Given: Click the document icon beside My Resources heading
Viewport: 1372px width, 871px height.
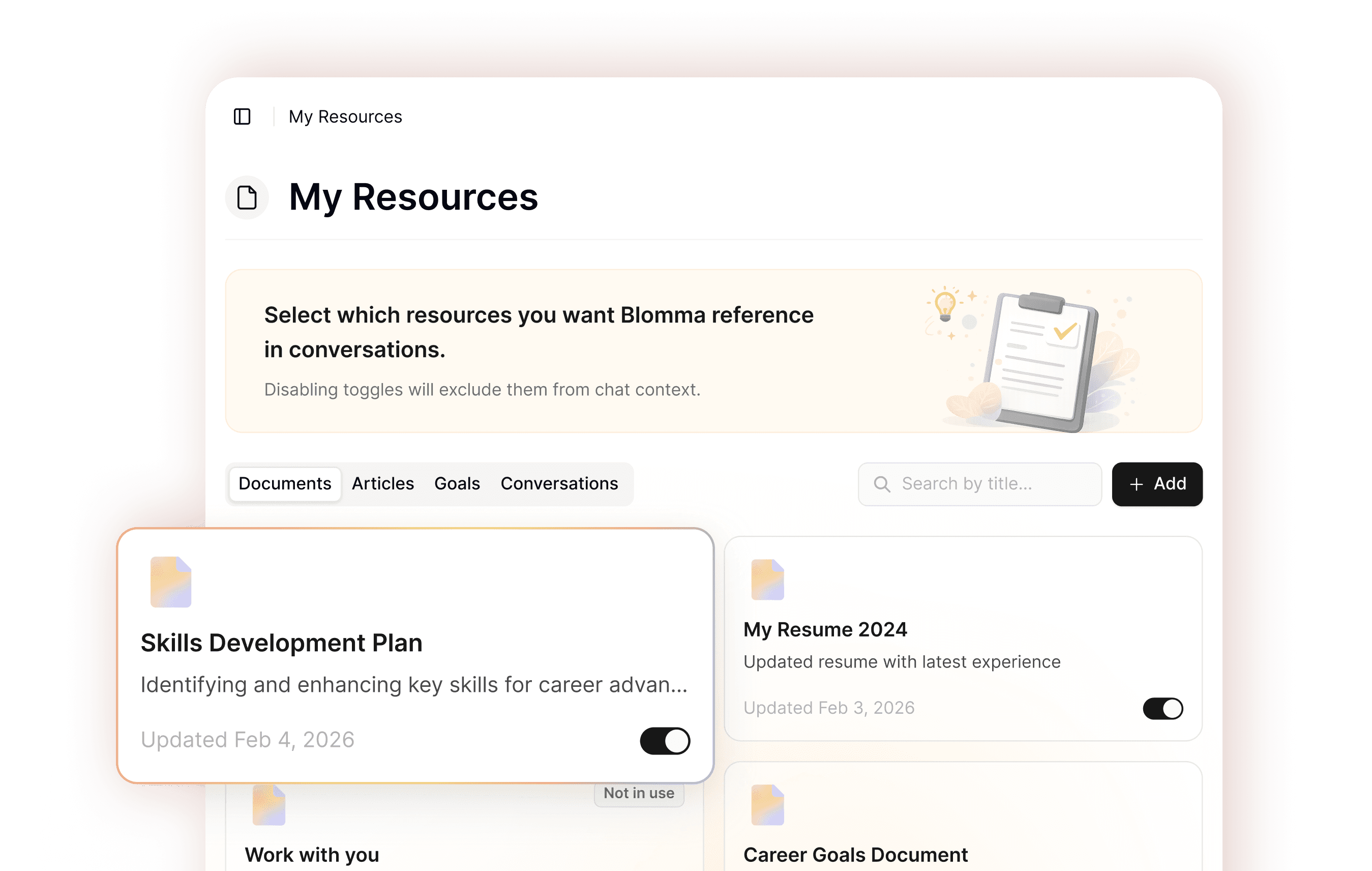Looking at the screenshot, I should (247, 198).
